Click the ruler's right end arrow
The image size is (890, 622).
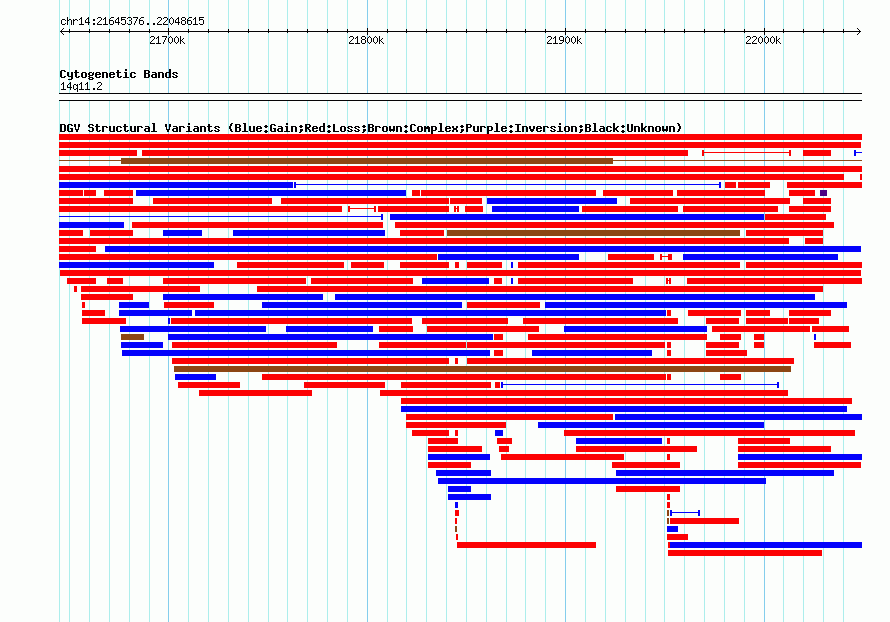[x=859, y=31]
